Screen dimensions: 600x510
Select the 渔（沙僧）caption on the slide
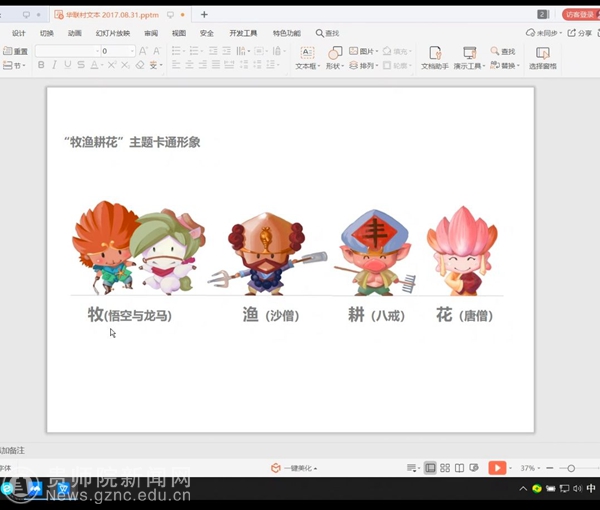point(271,315)
